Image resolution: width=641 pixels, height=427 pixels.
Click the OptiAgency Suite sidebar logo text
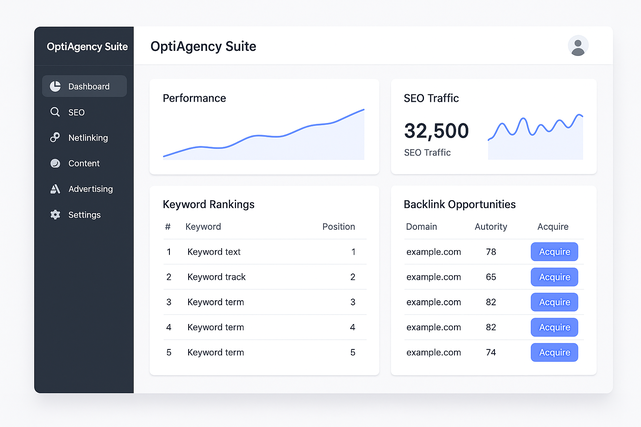pos(87,47)
